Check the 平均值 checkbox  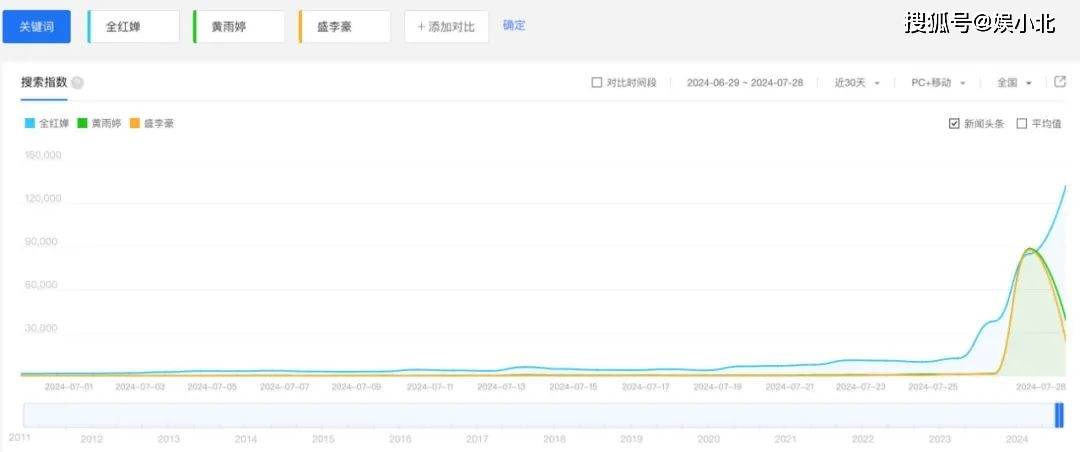click(1021, 124)
